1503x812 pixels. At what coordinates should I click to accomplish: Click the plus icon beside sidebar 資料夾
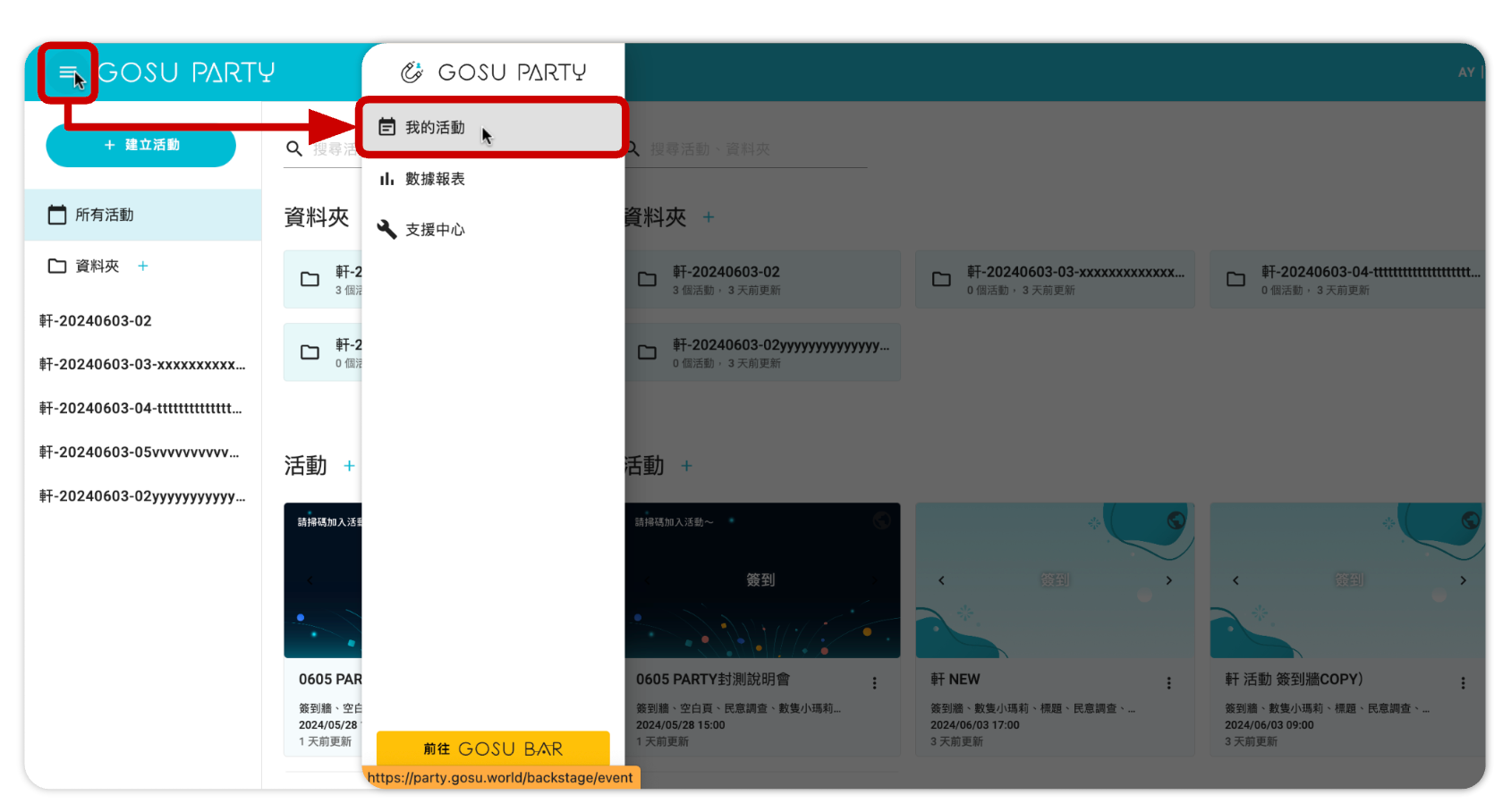(x=143, y=266)
